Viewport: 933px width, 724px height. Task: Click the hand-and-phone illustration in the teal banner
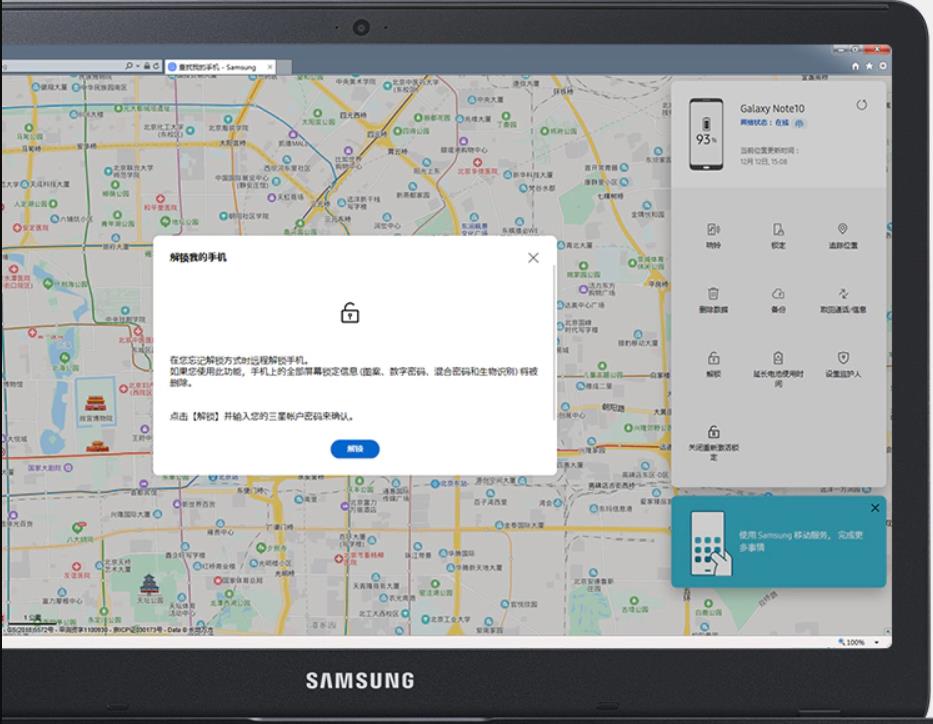pyautogui.click(x=710, y=543)
